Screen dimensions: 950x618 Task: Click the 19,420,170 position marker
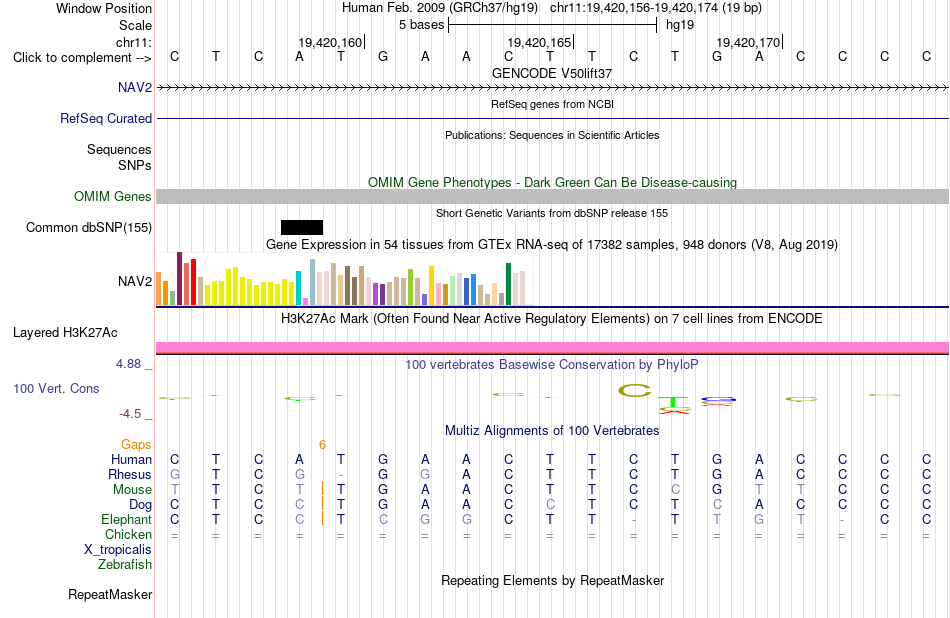tap(748, 42)
